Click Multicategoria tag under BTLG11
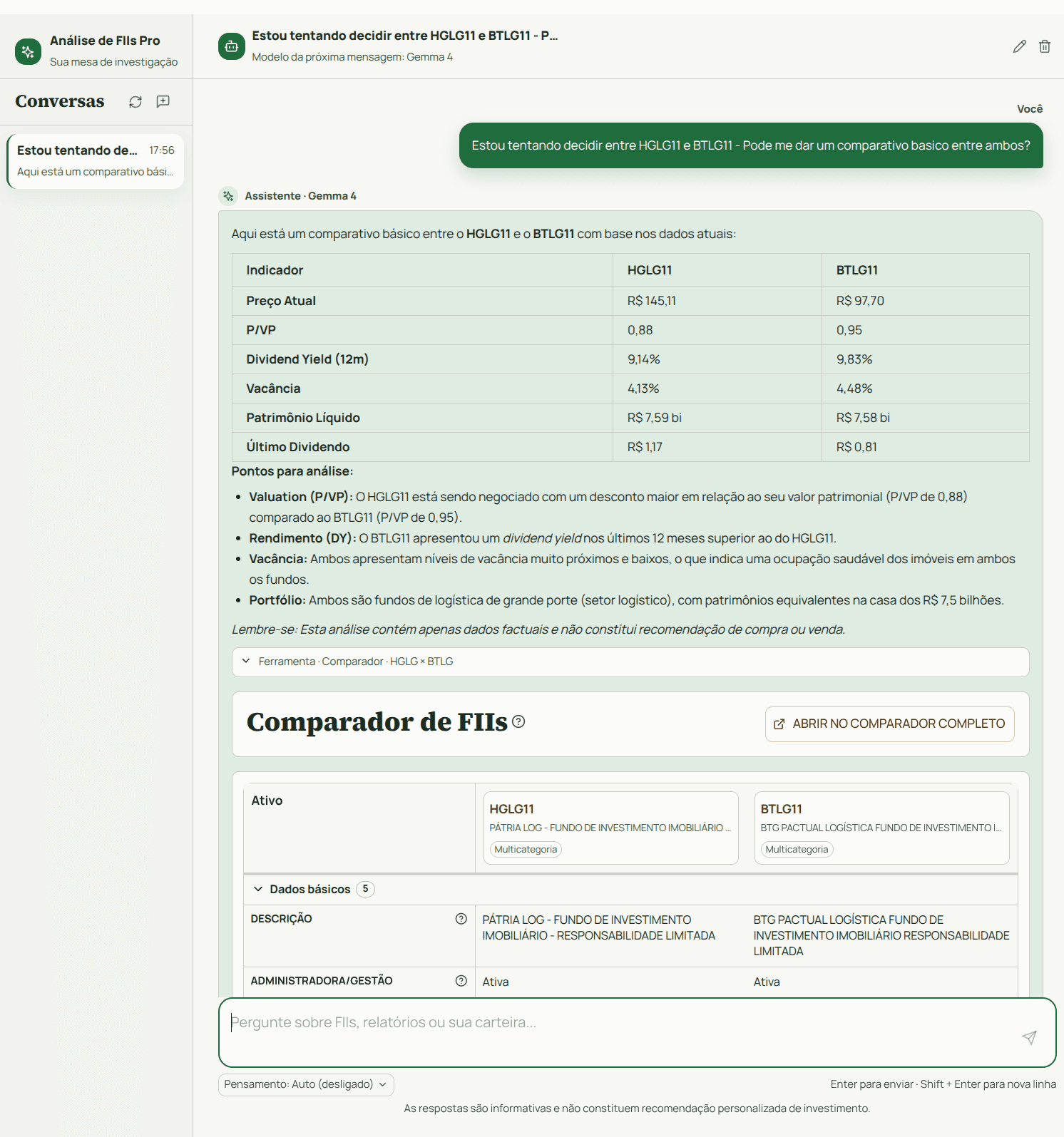This screenshot has height=1137, width=1064. [x=797, y=850]
